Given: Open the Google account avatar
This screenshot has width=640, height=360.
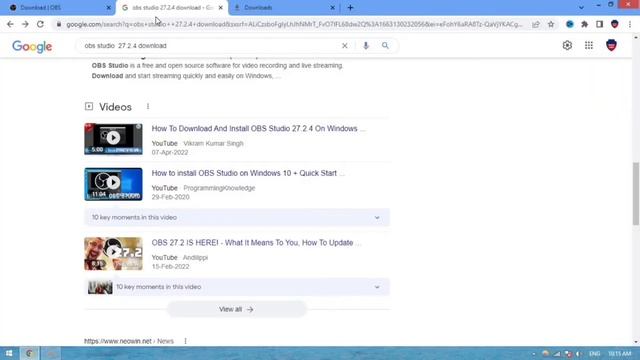Looking at the screenshot, I should [611, 45].
